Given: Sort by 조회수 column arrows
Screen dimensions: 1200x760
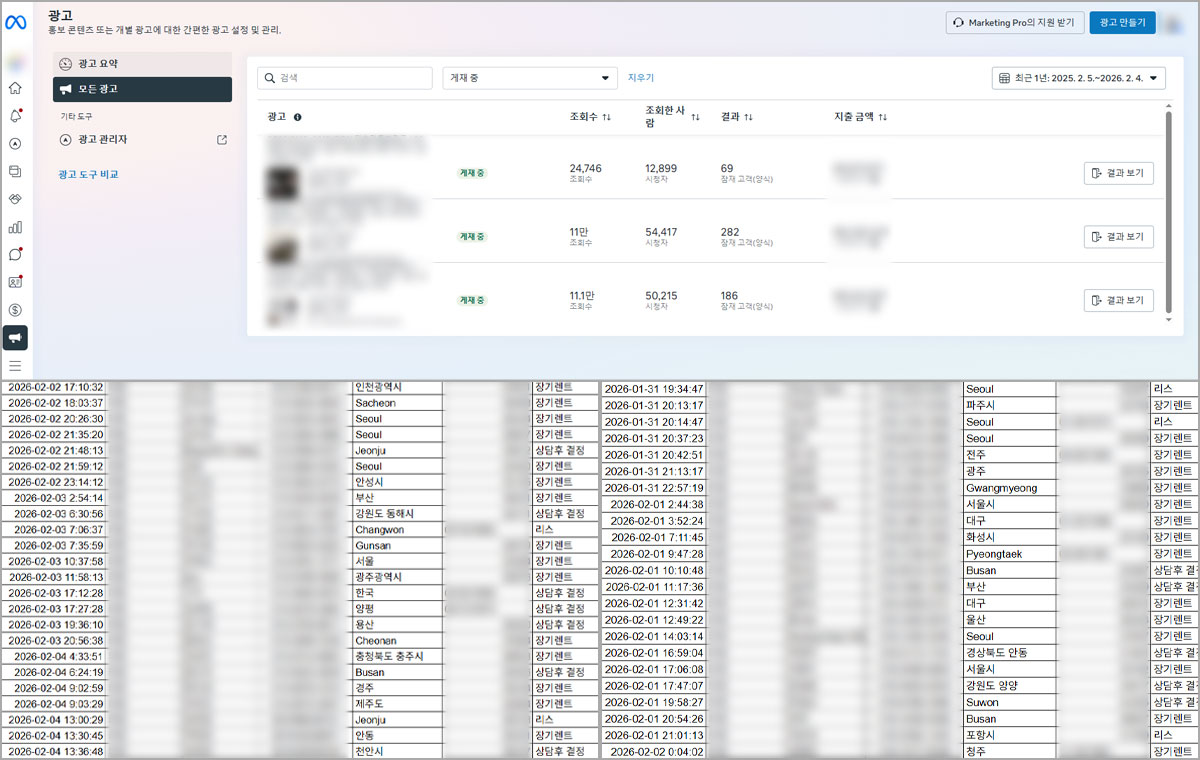Looking at the screenshot, I should pos(606,117).
